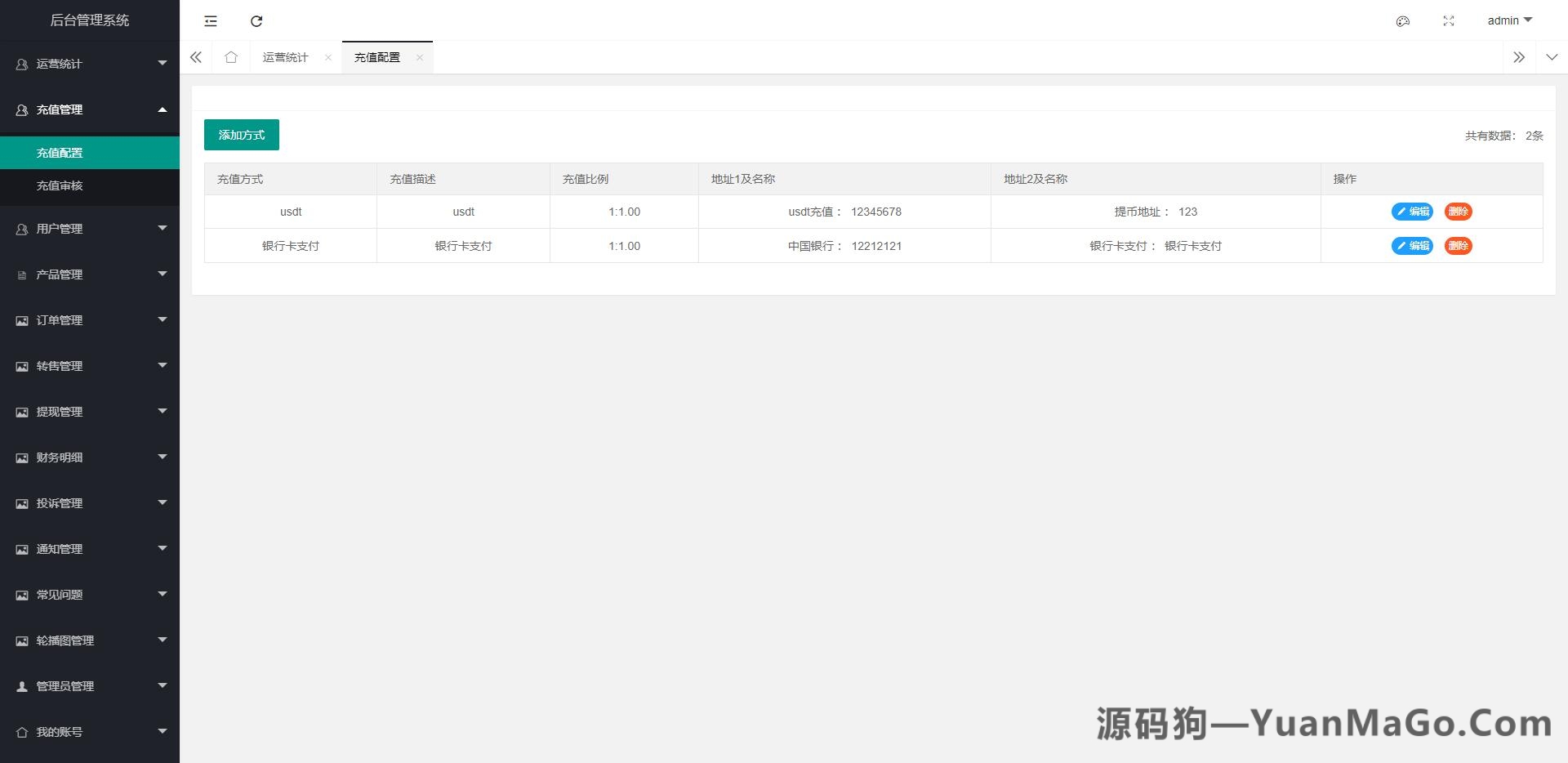Open the theme color palette icon
The image size is (1568, 763).
click(1403, 21)
